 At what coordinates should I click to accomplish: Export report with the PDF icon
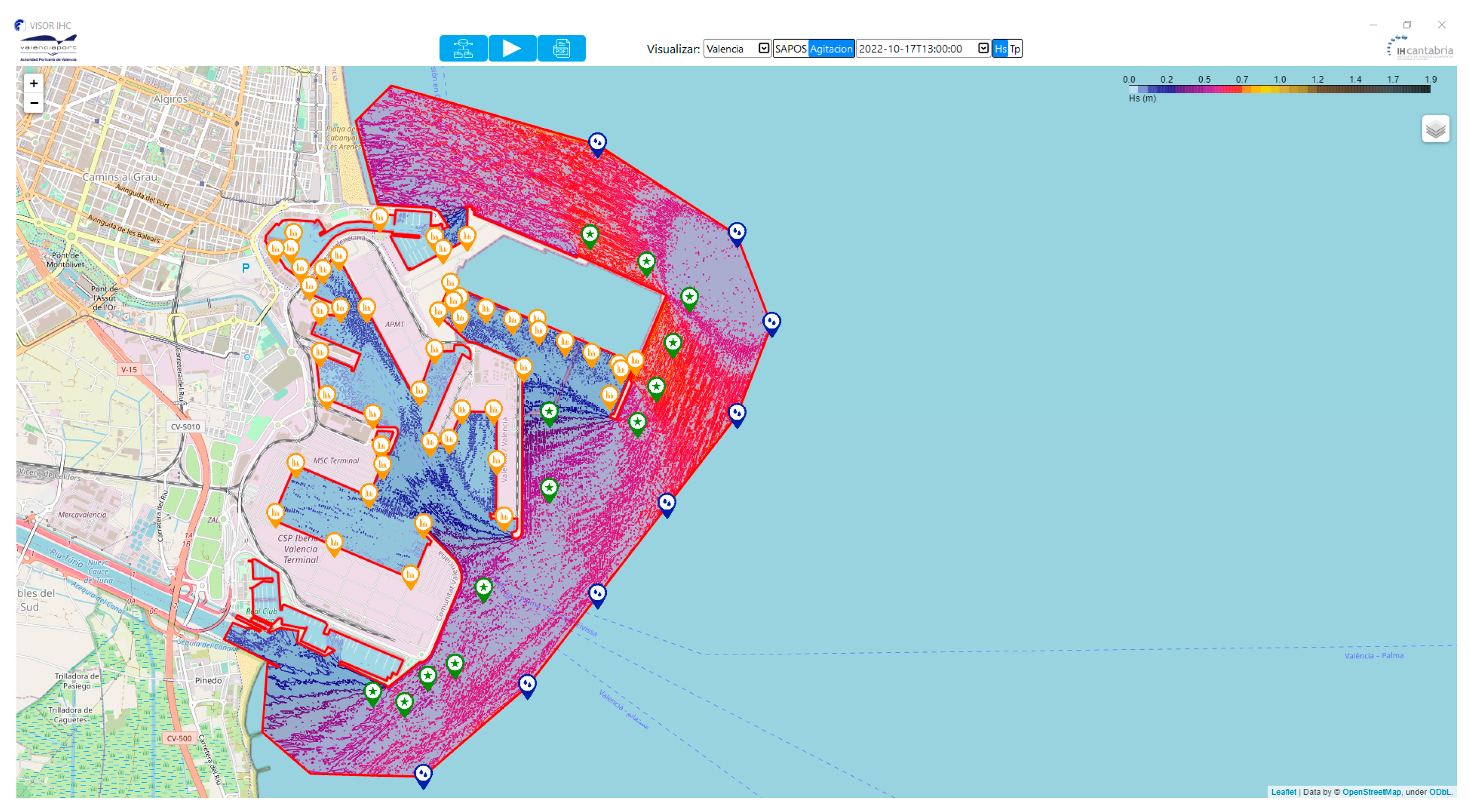(x=561, y=49)
